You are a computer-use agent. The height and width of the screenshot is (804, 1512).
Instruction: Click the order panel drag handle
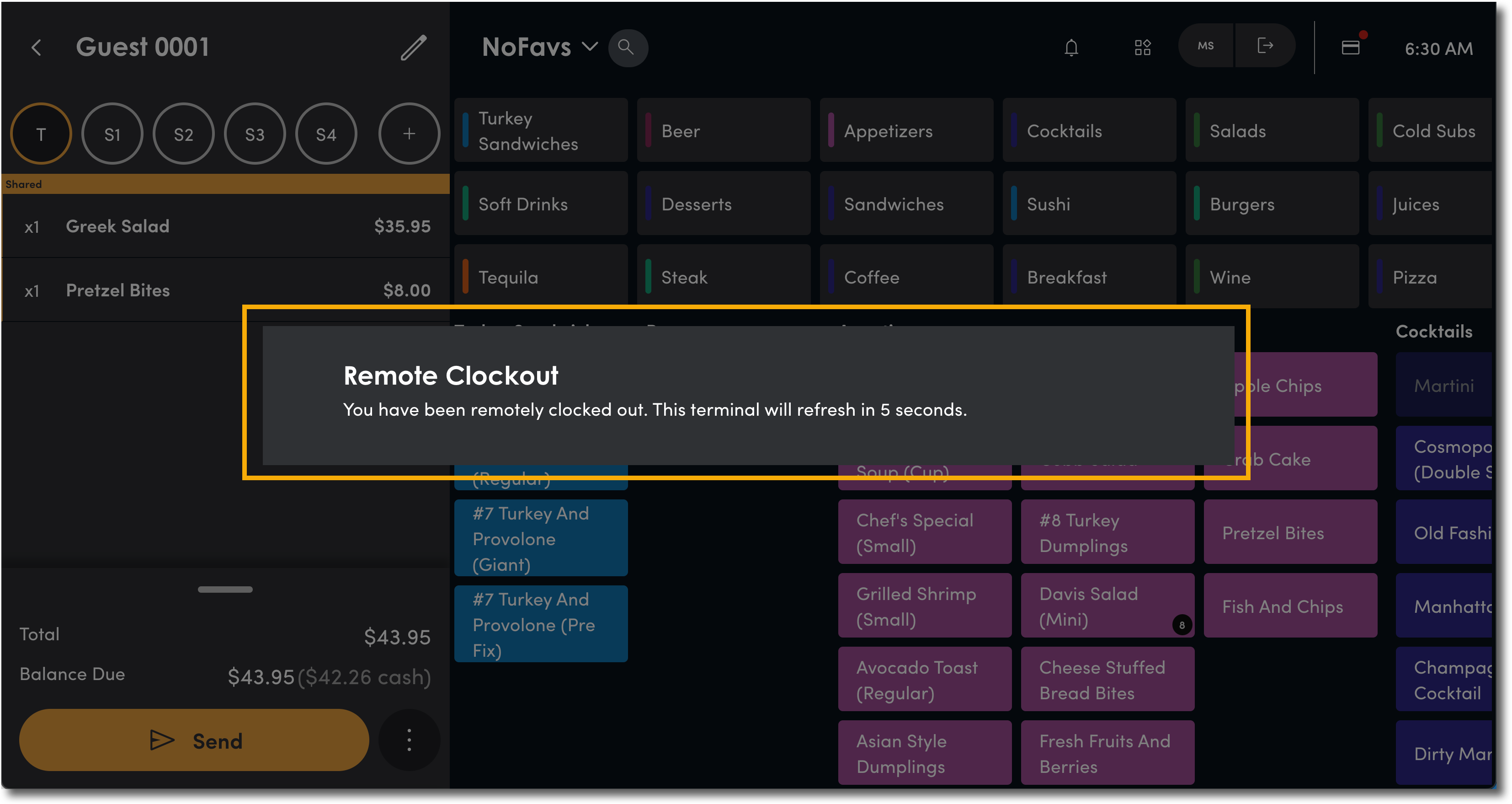[x=225, y=589]
